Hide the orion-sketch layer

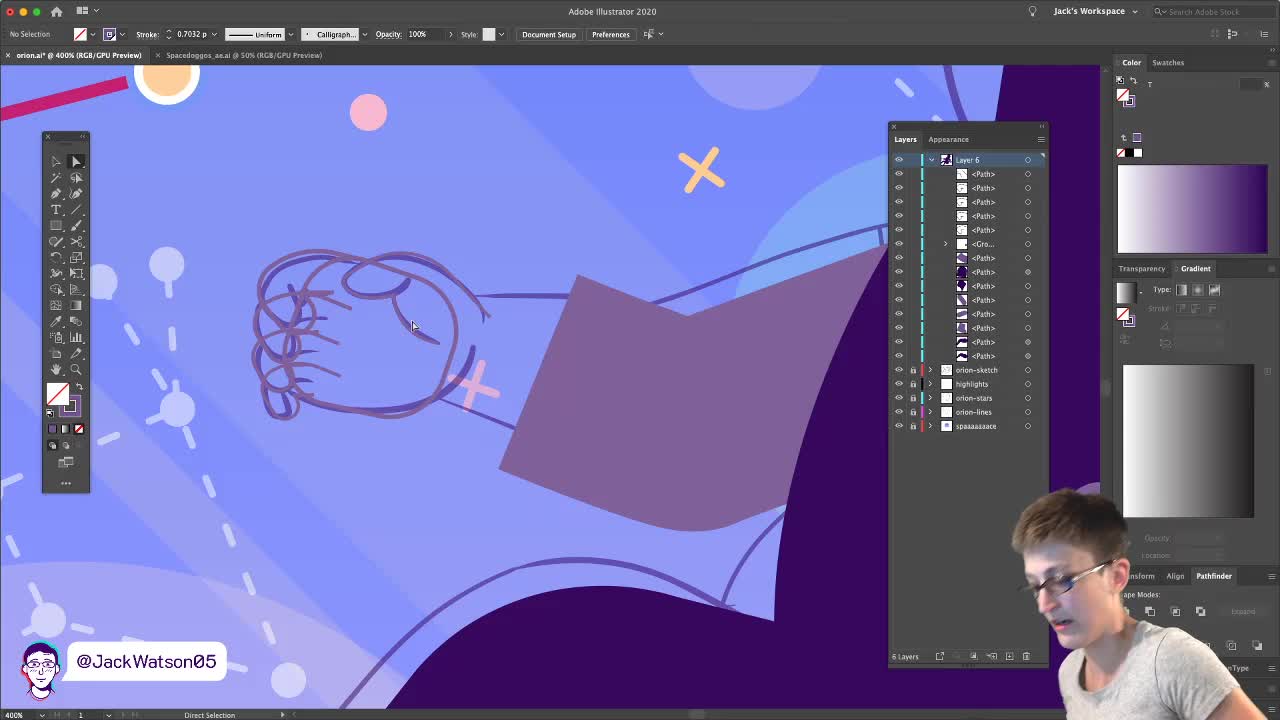click(x=899, y=370)
